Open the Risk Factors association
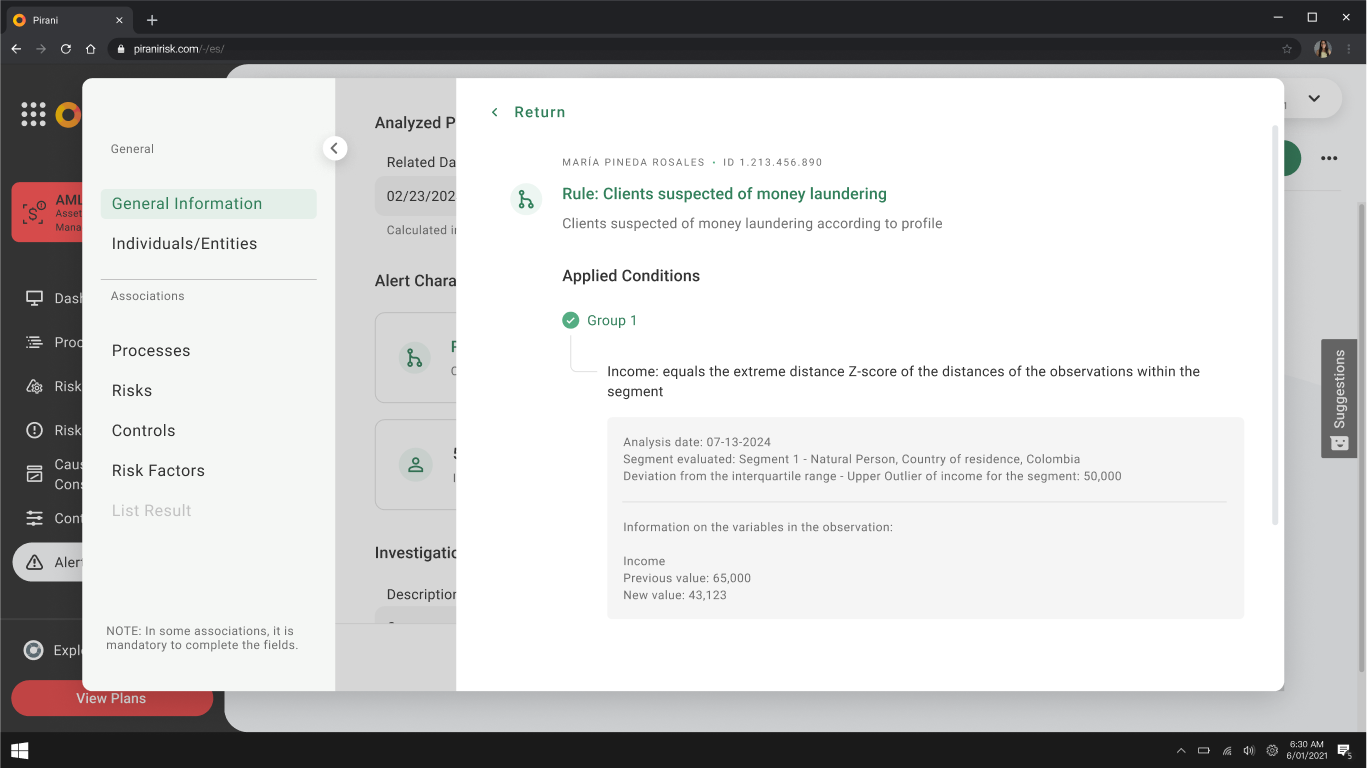1367x769 pixels. pyautogui.click(x=158, y=471)
